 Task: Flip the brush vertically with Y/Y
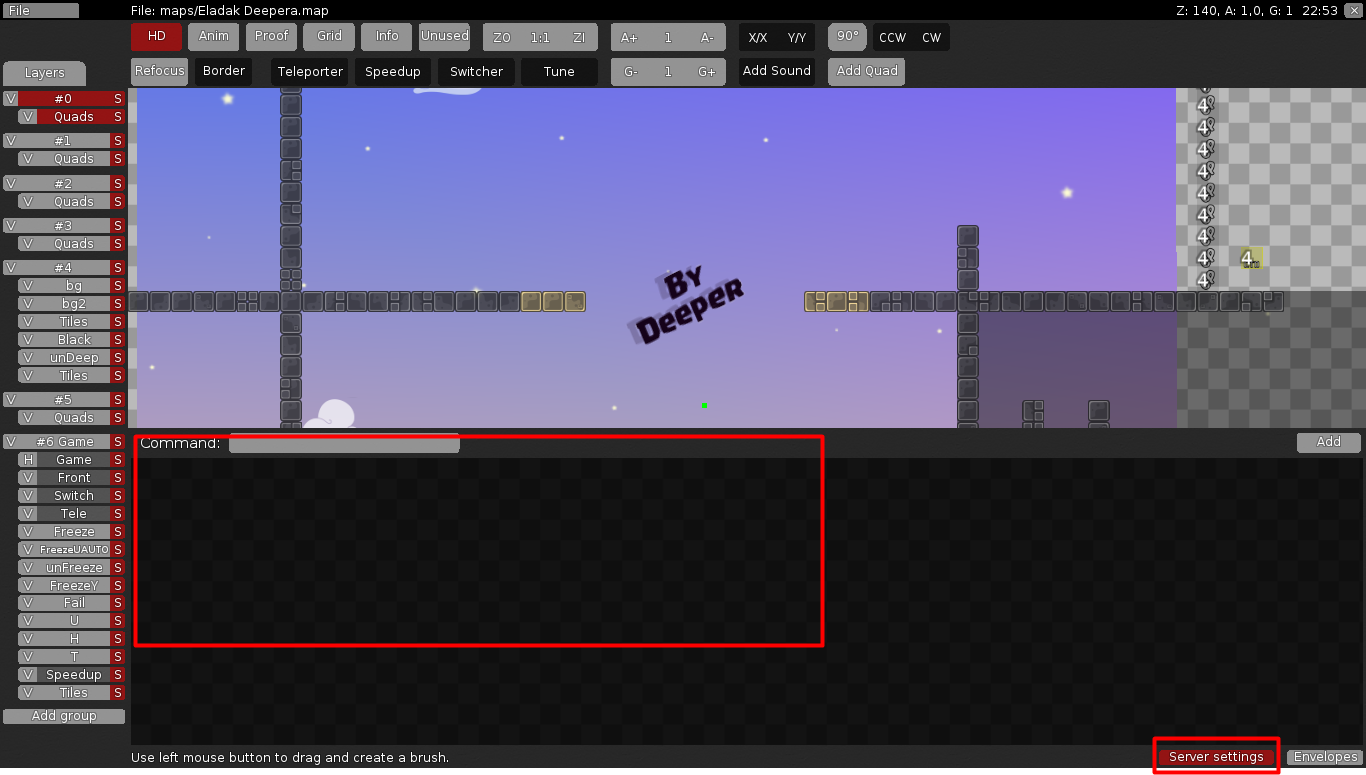(797, 36)
